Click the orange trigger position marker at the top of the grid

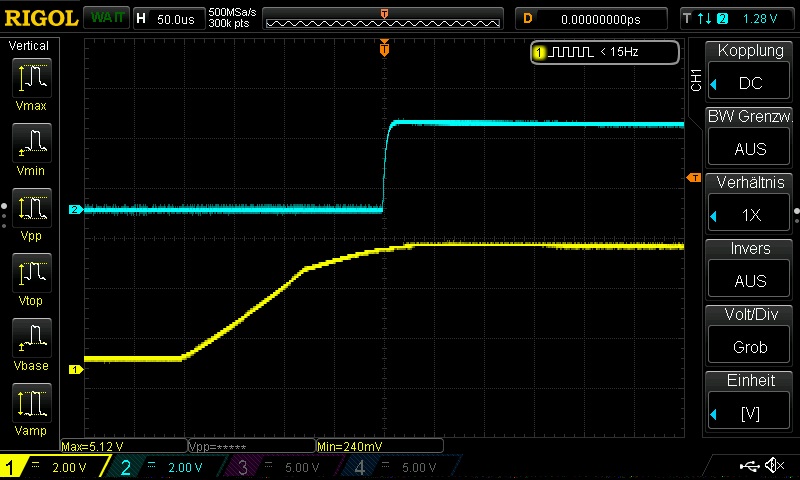click(384, 48)
